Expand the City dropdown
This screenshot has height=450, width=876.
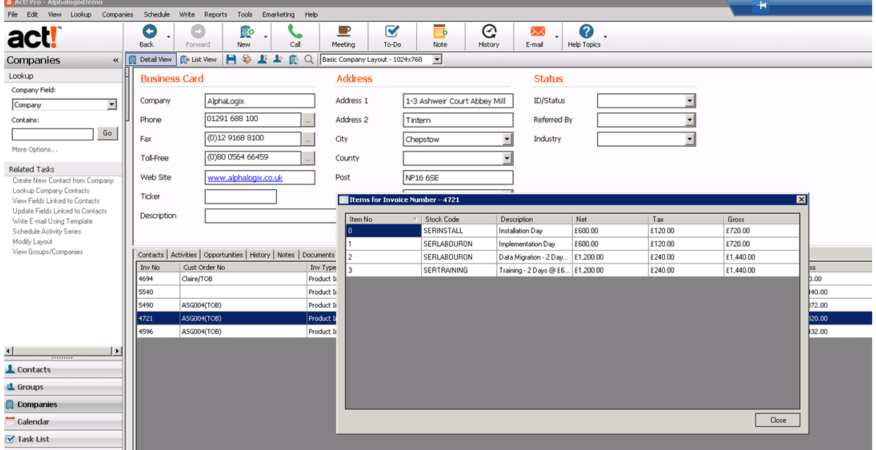[x=507, y=139]
